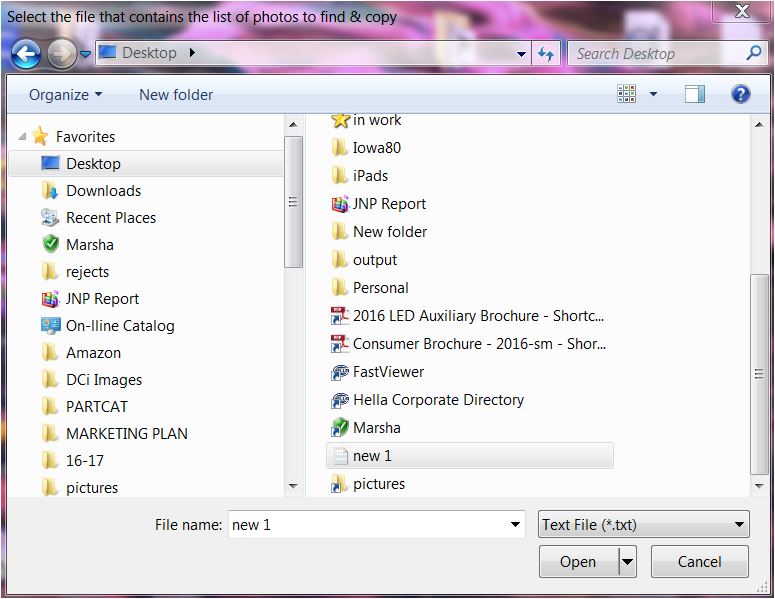This screenshot has height=599, width=775.
Task: Open the Text File (*.txt) filter dropdown
Action: click(643, 524)
